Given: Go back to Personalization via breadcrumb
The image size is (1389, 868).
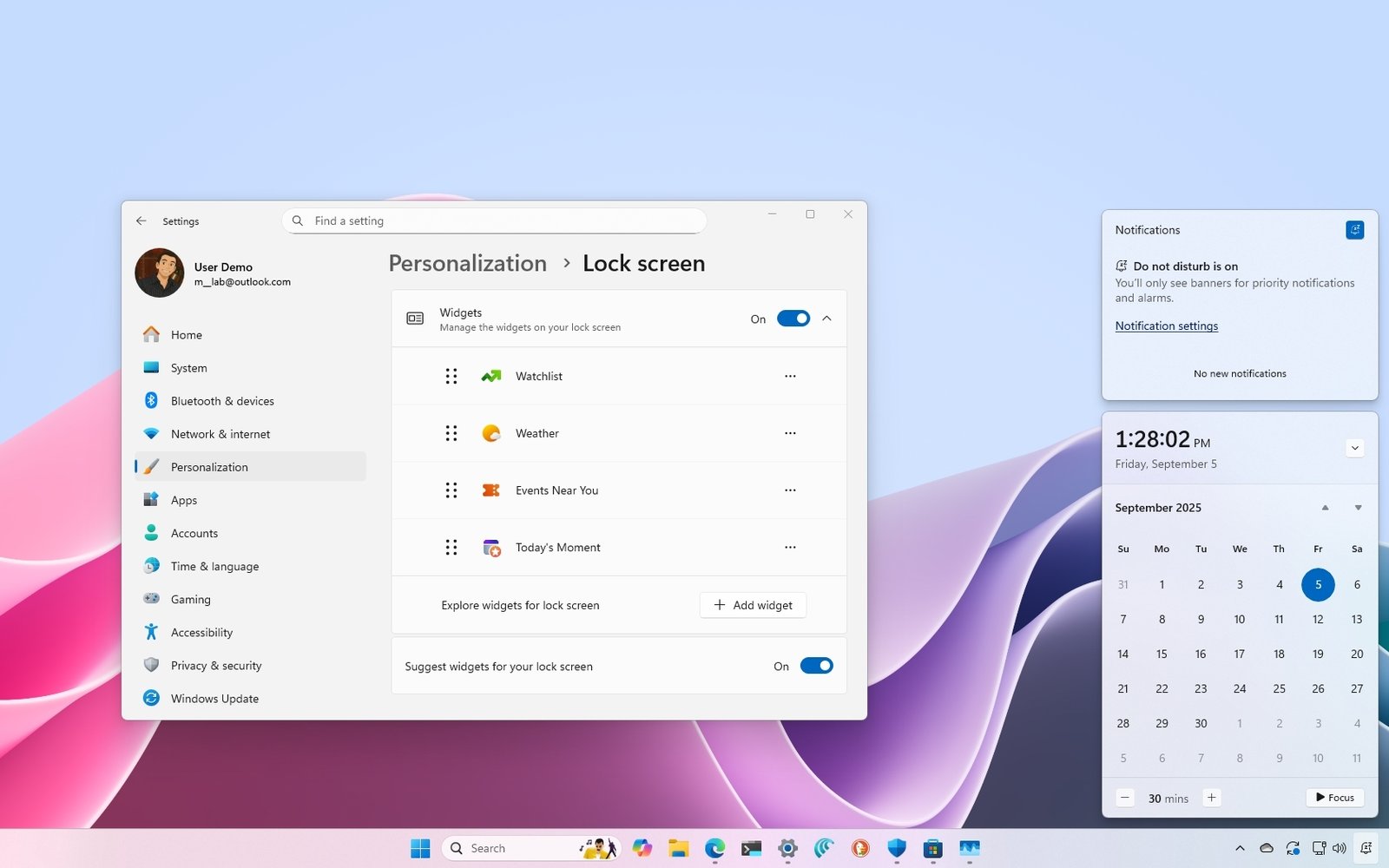Looking at the screenshot, I should click(x=467, y=263).
